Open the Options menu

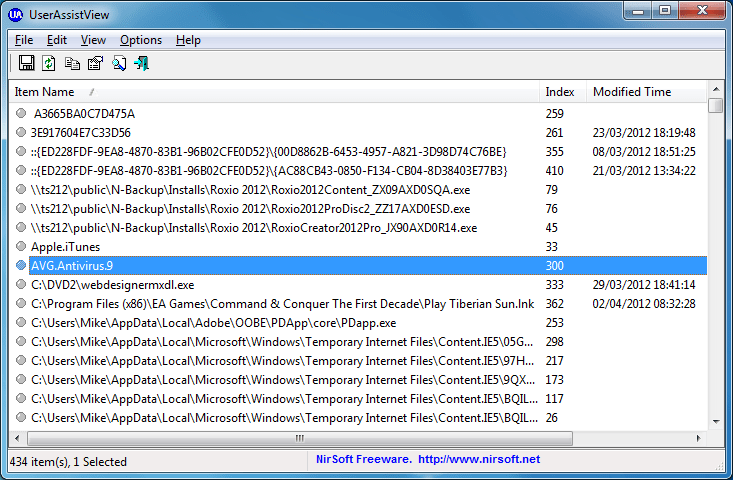141,40
